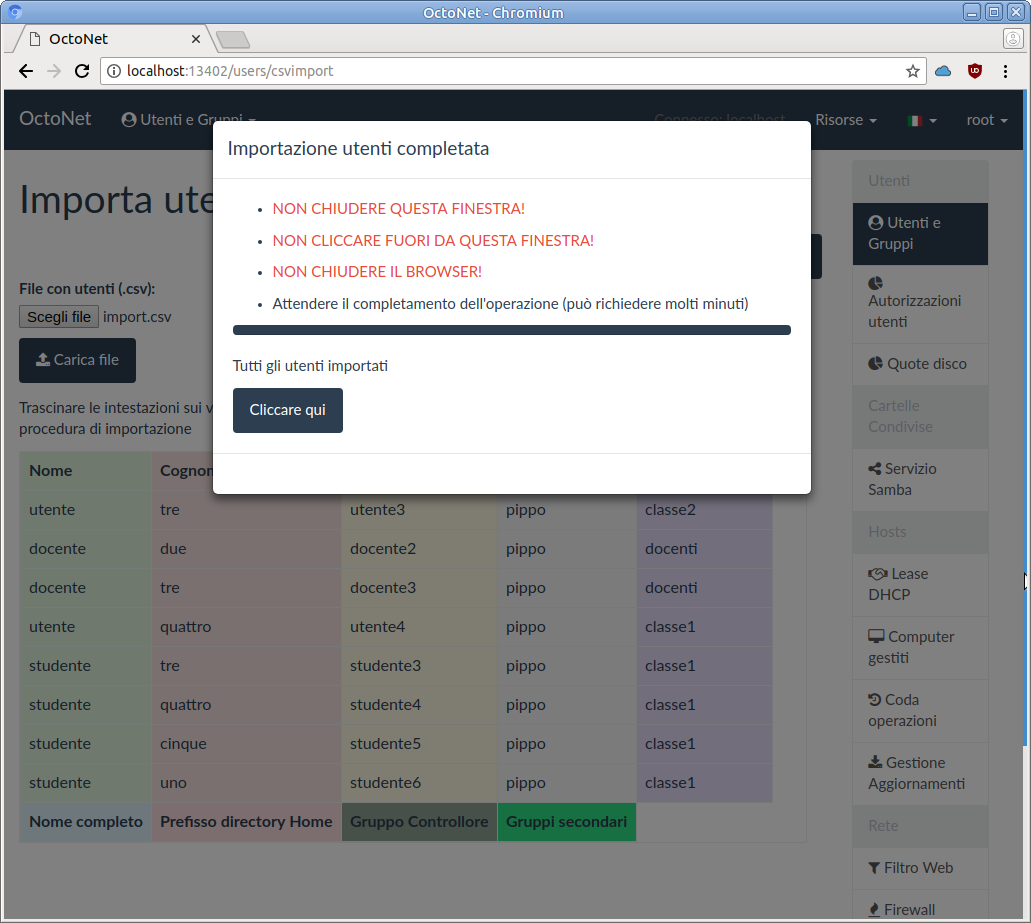Click the address bar URL field

click(x=513, y=71)
